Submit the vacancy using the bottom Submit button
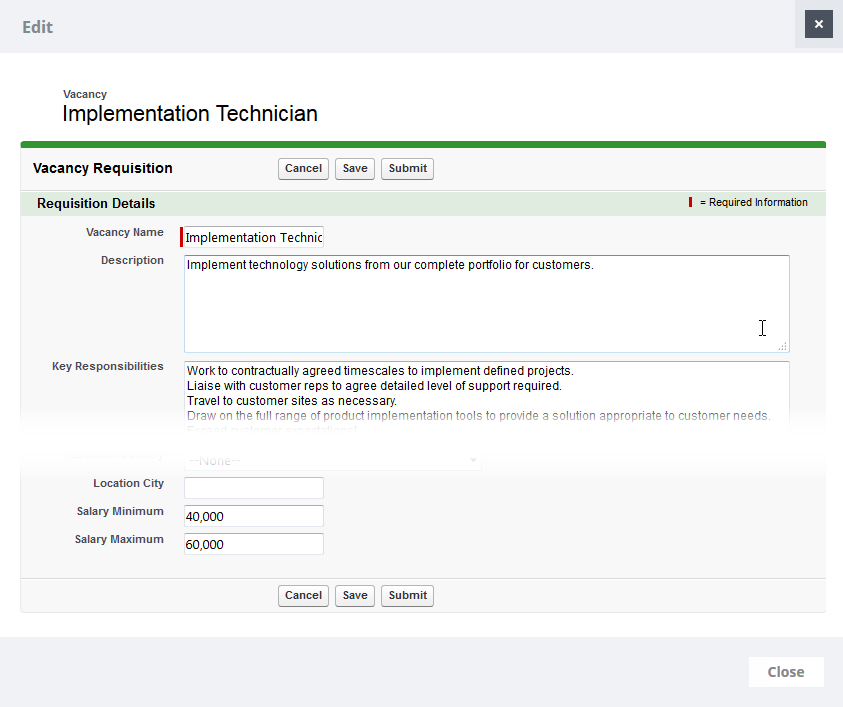Image resolution: width=843 pixels, height=707 pixels. click(x=407, y=596)
